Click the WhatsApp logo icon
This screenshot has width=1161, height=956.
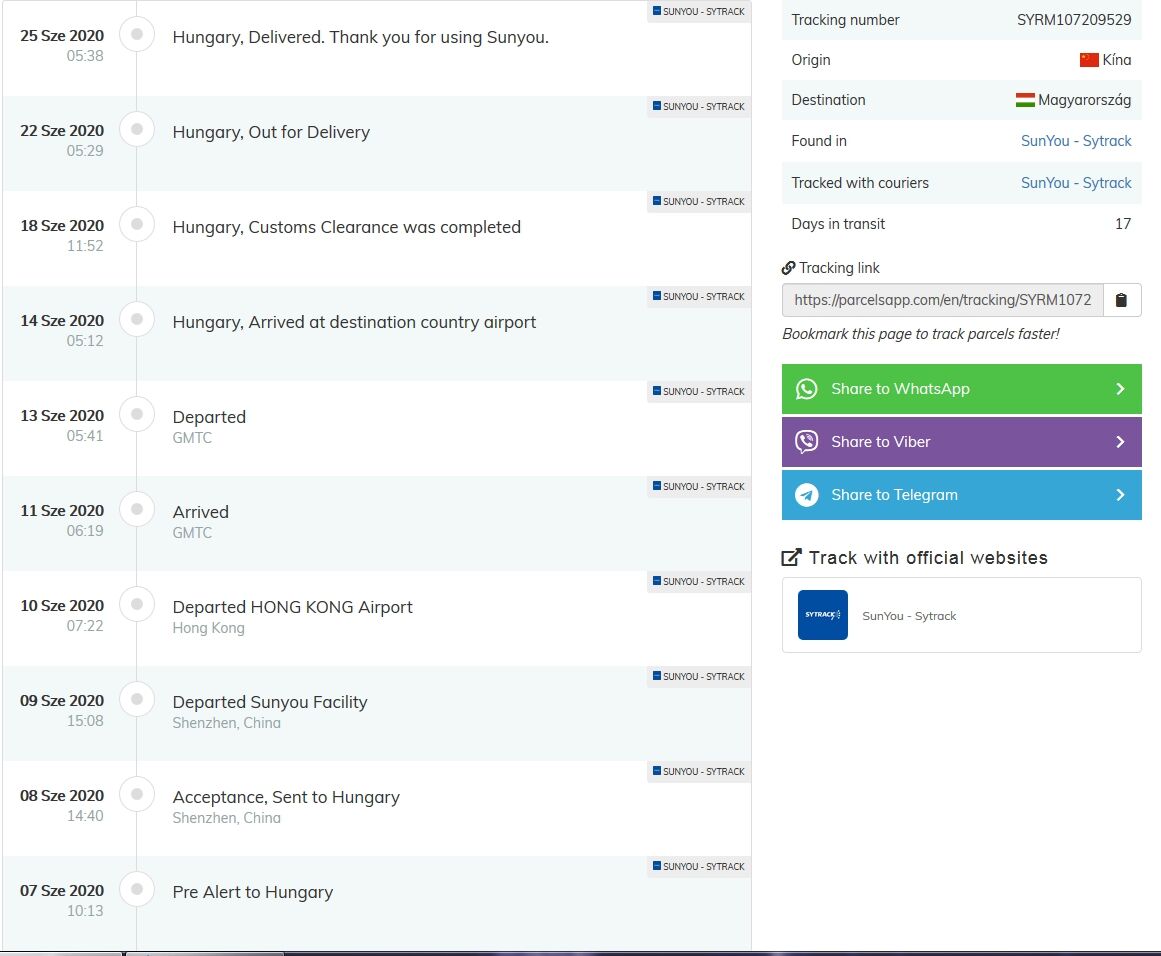click(806, 389)
